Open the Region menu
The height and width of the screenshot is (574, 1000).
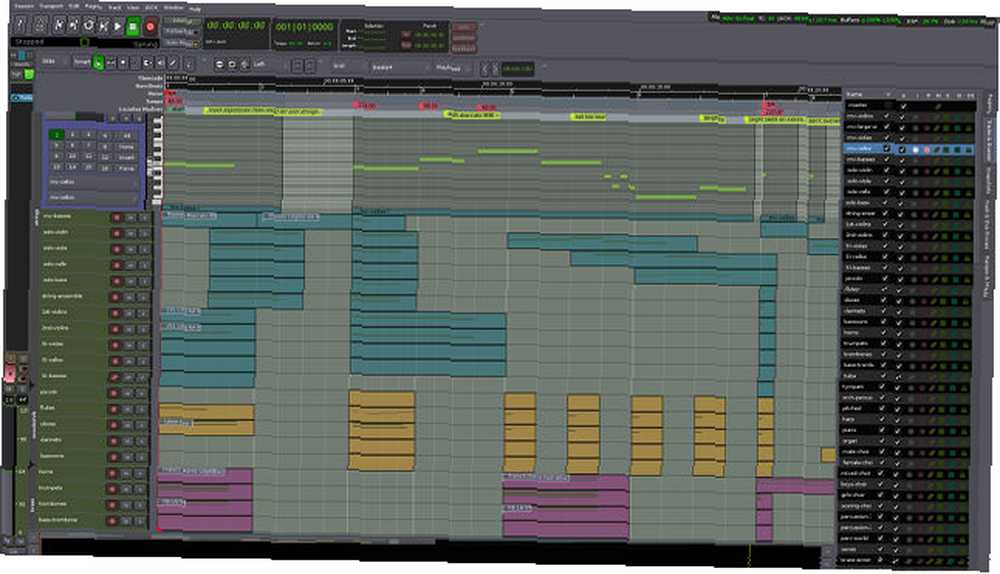point(94,6)
